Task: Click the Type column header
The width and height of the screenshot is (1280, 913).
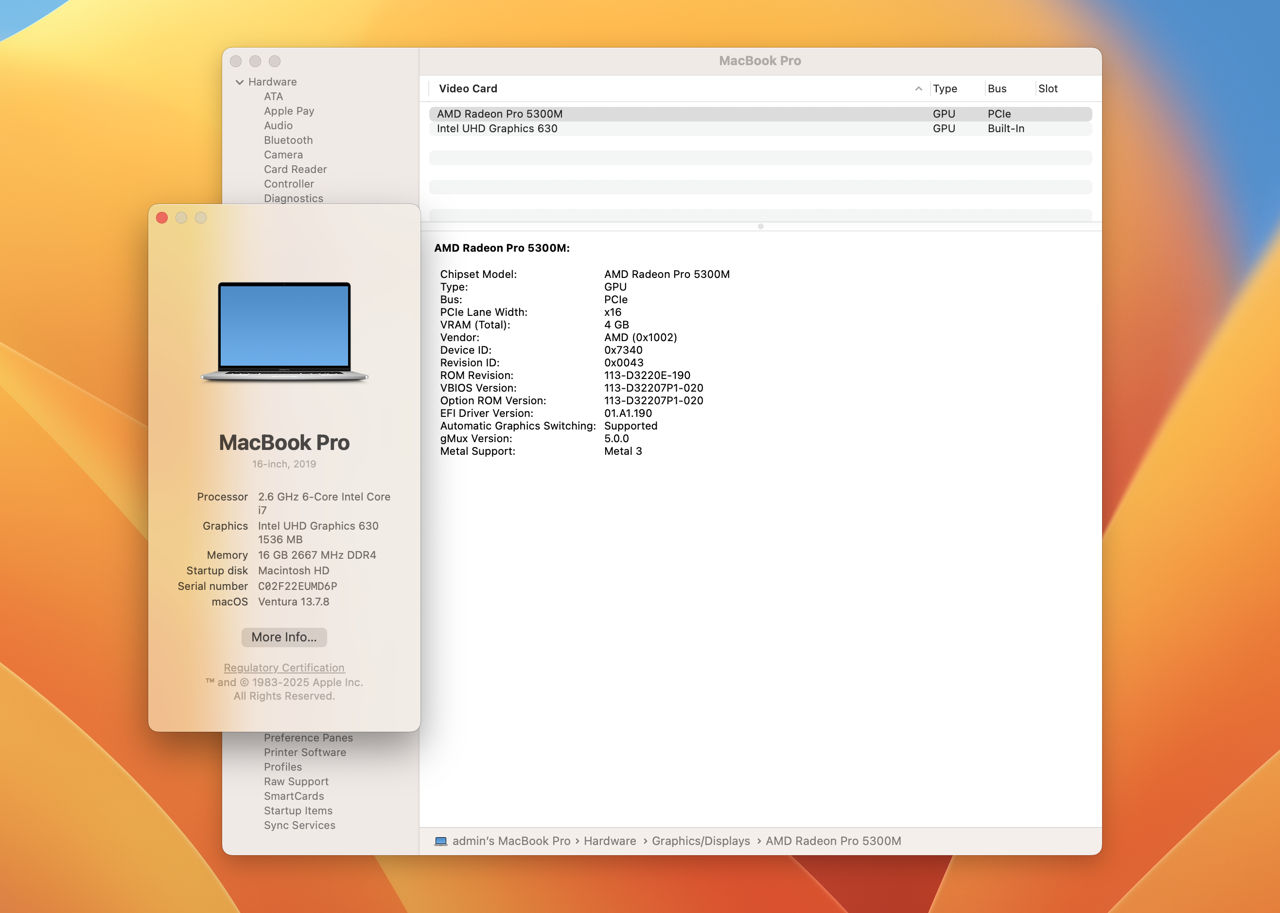Action: 945,89
